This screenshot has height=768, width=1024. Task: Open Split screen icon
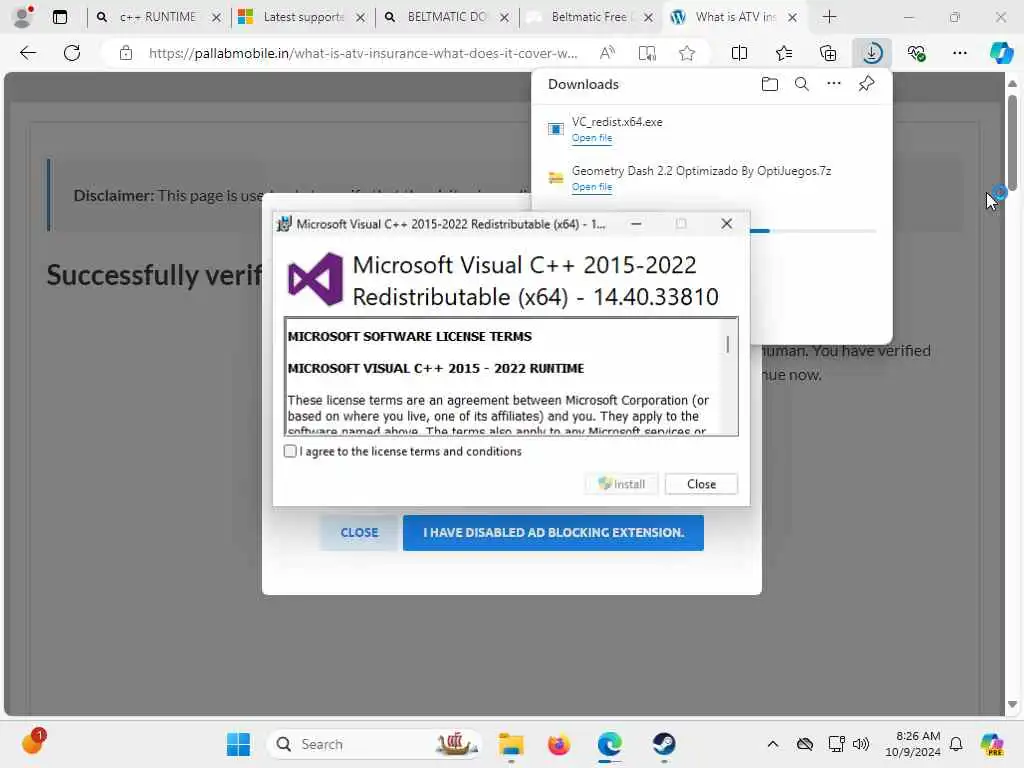[739, 53]
